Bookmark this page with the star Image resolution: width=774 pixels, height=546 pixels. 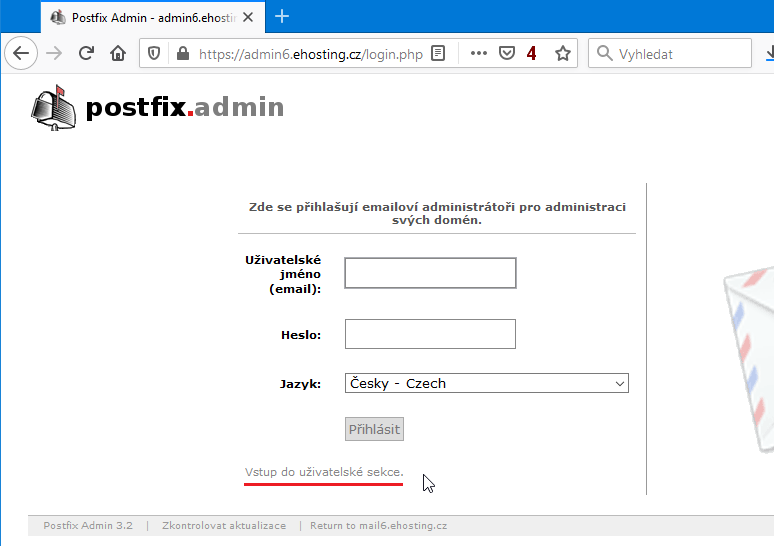[563, 53]
